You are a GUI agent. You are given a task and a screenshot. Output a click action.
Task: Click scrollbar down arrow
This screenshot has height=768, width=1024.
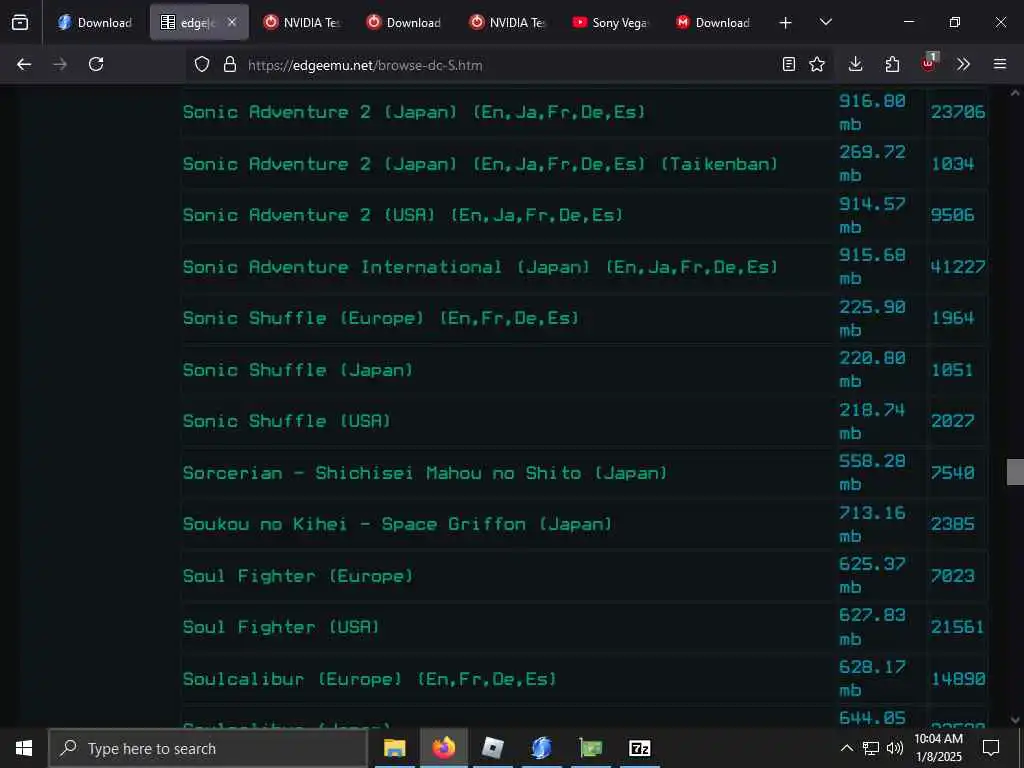(x=1015, y=720)
